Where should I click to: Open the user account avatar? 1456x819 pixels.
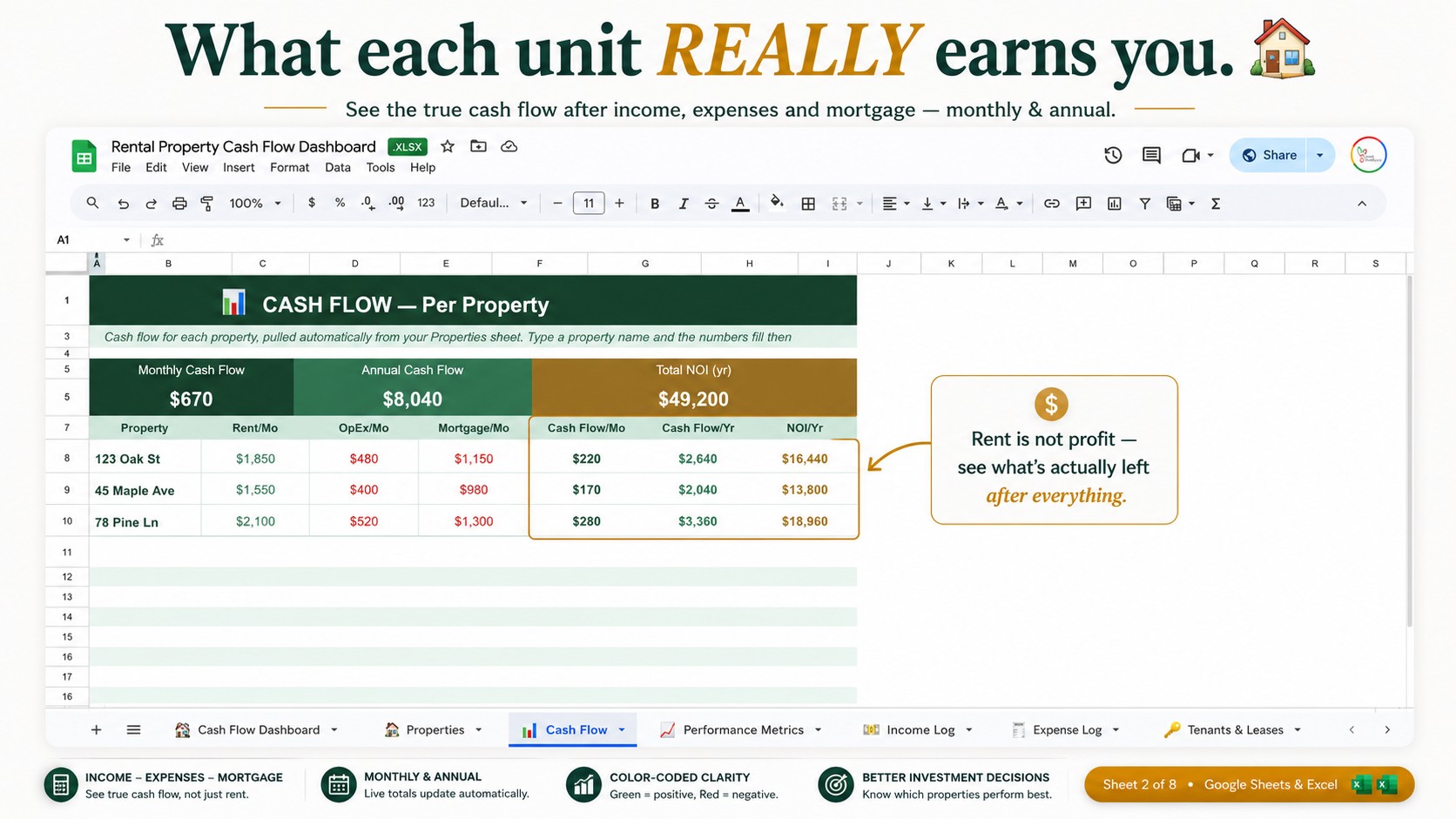coord(1368,155)
